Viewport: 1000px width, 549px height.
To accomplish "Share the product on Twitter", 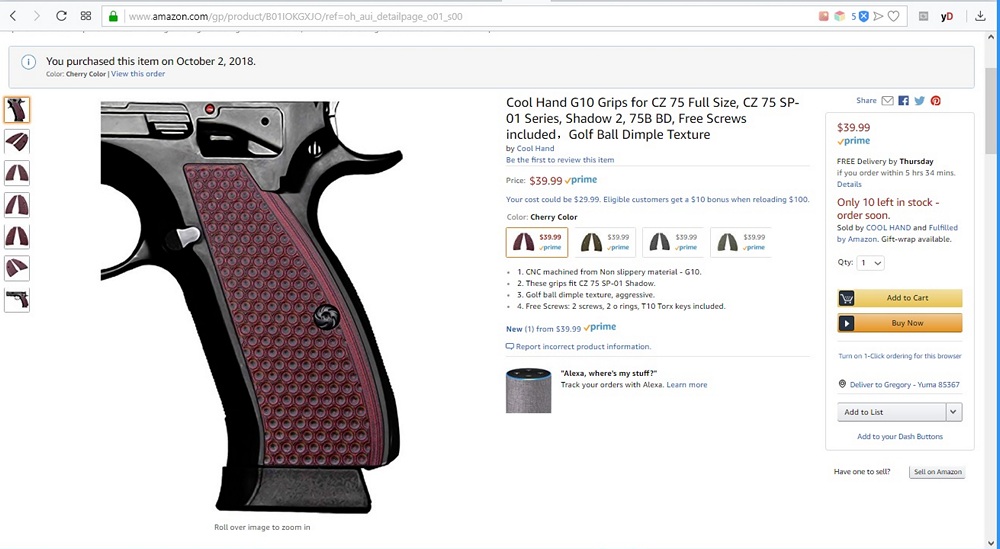I will pos(920,101).
